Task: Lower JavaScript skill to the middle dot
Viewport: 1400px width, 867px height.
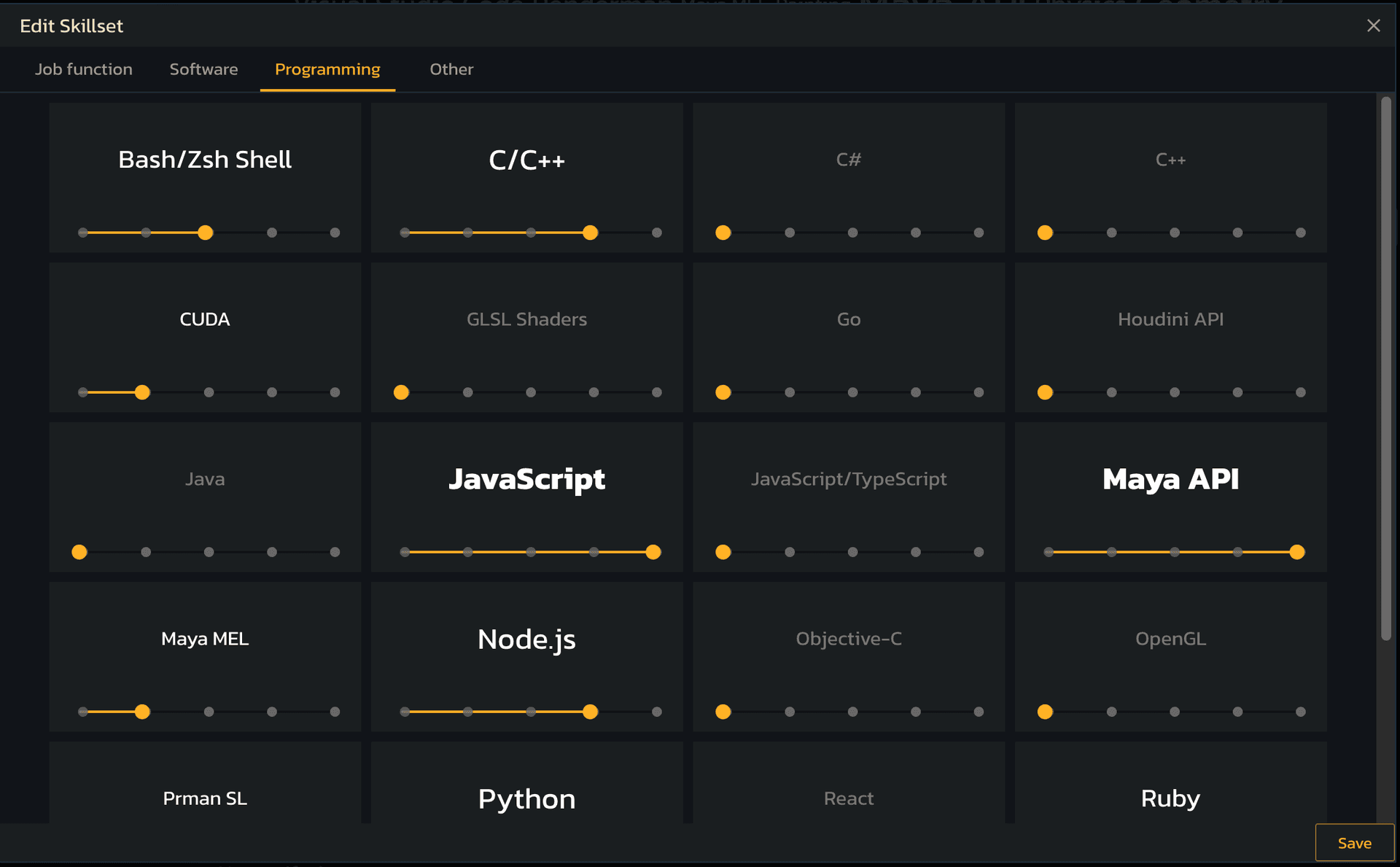Action: [531, 552]
